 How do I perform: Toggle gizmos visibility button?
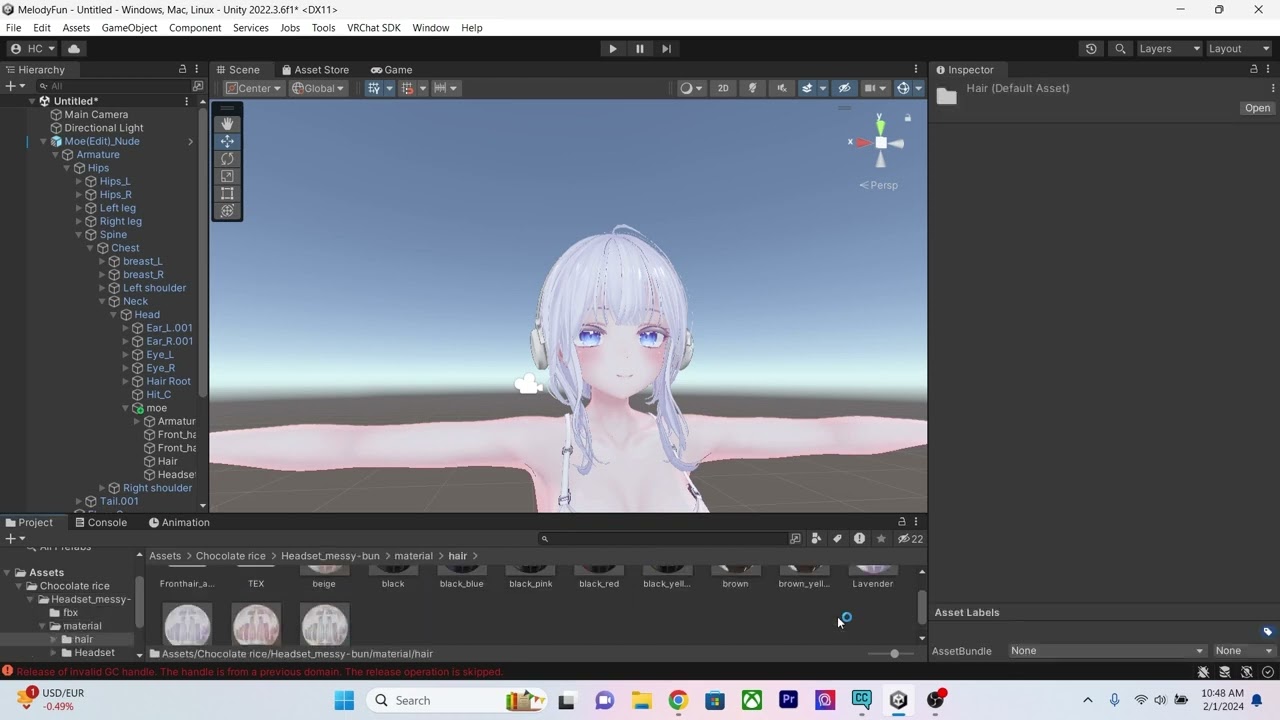(x=903, y=88)
